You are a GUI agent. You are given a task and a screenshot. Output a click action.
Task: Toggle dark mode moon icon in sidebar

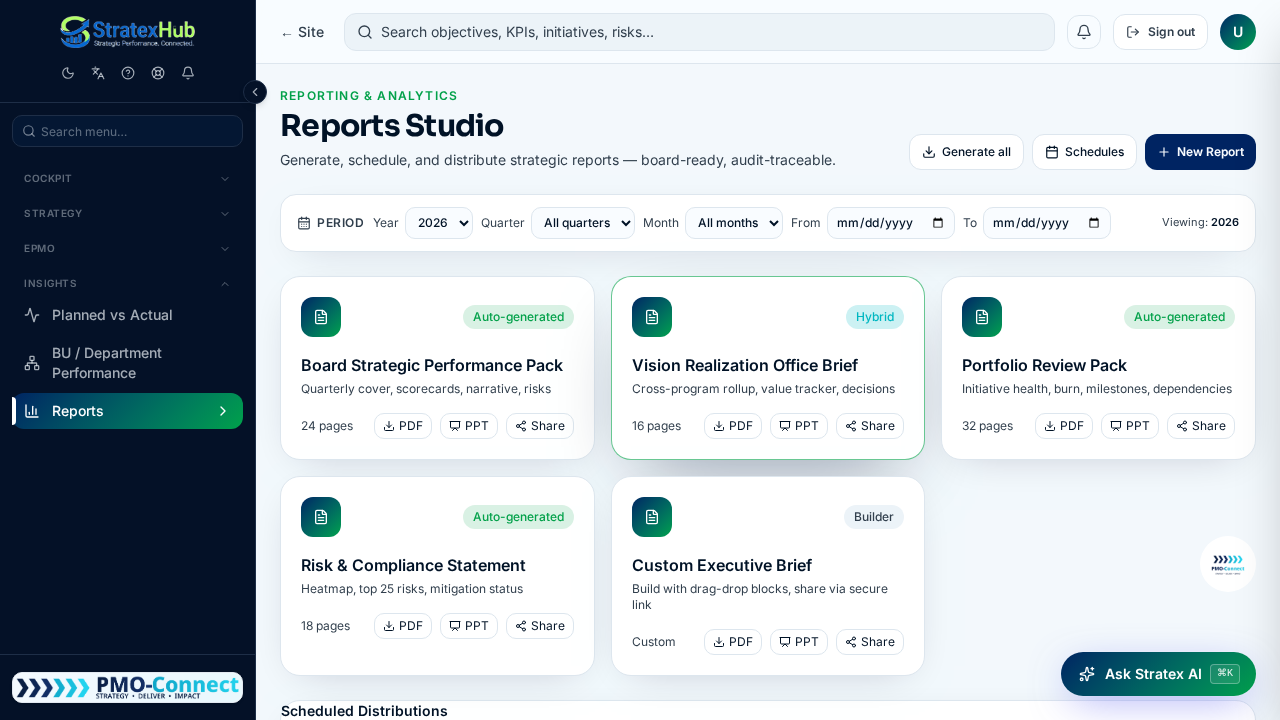click(x=68, y=73)
